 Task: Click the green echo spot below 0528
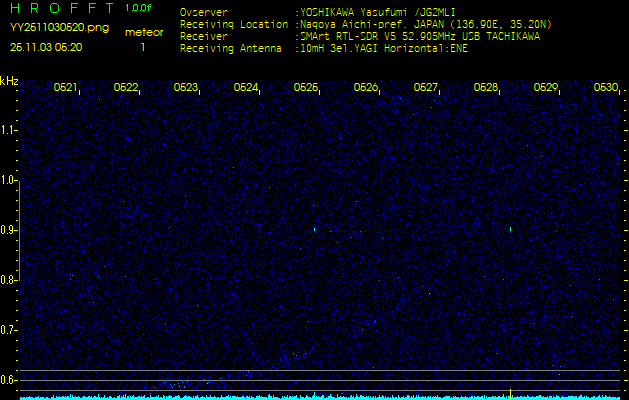tap(510, 229)
